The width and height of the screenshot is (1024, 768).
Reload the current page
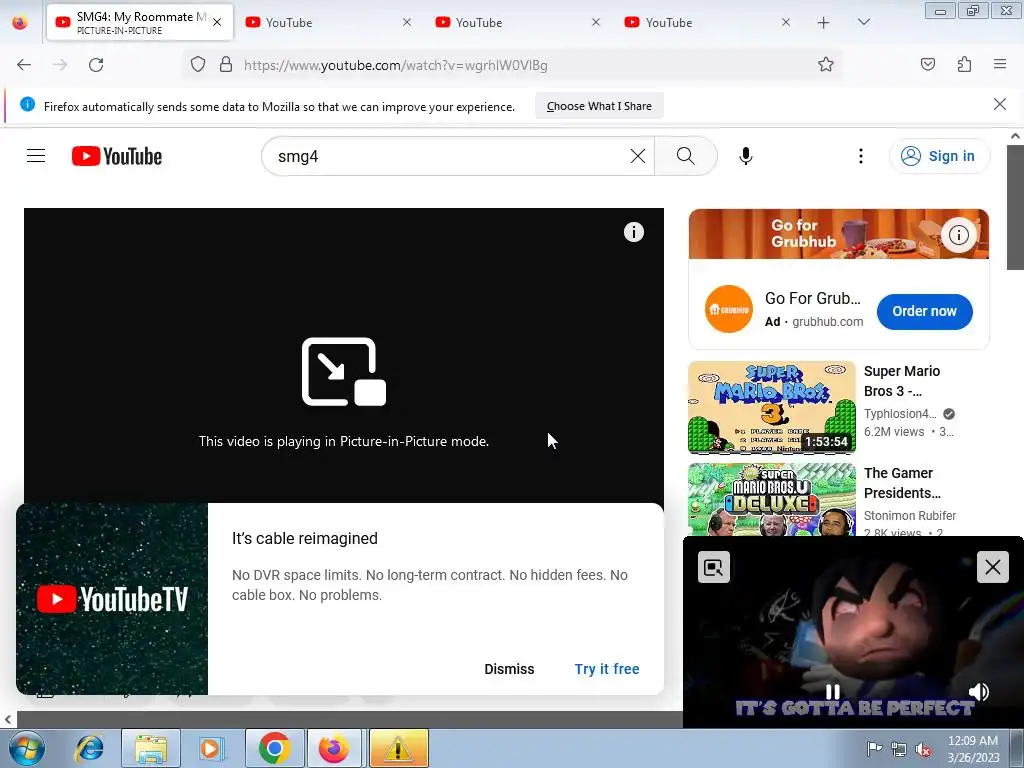(96, 65)
